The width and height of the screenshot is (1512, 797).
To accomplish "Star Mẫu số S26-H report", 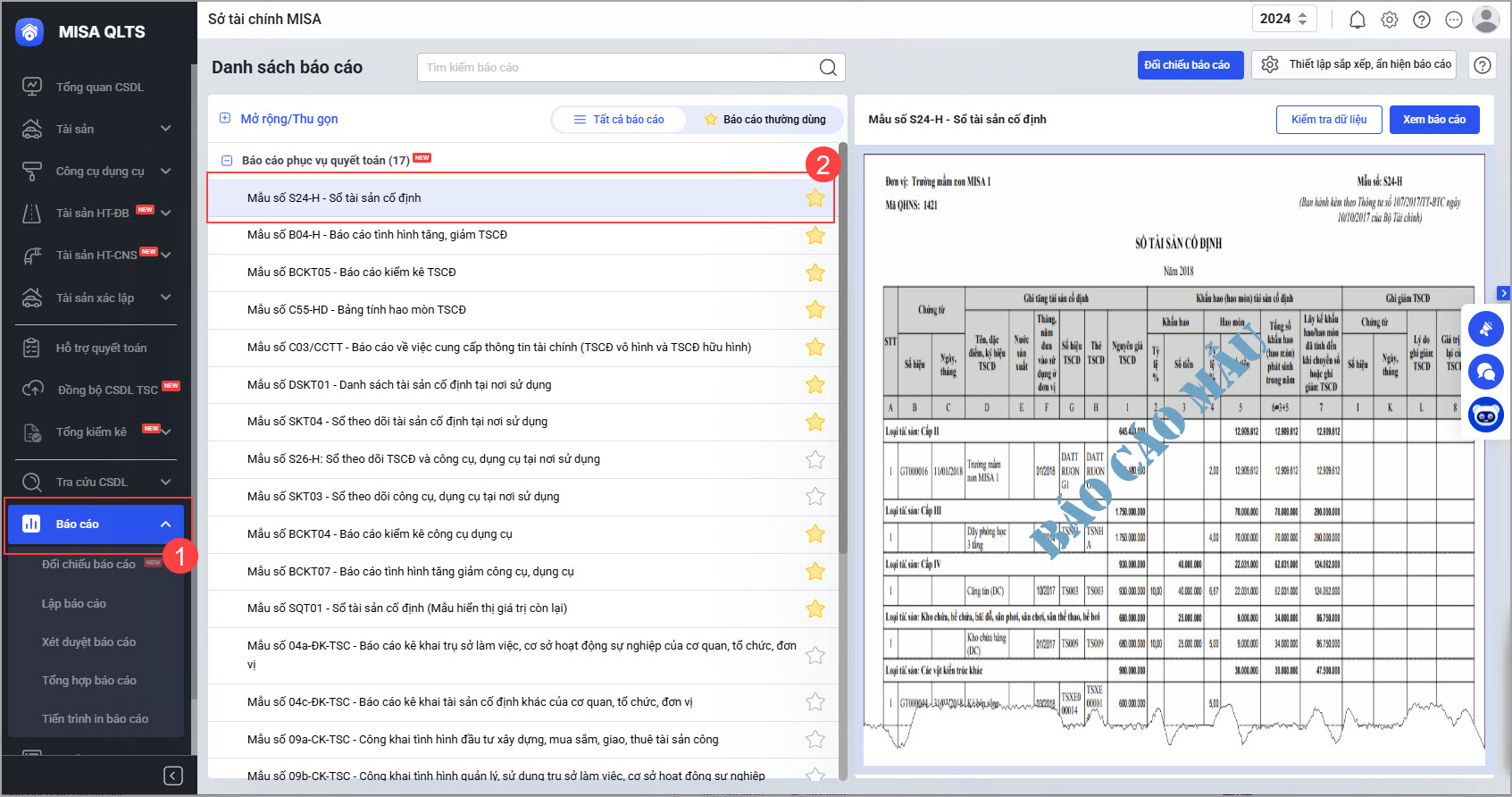I will click(x=815, y=459).
